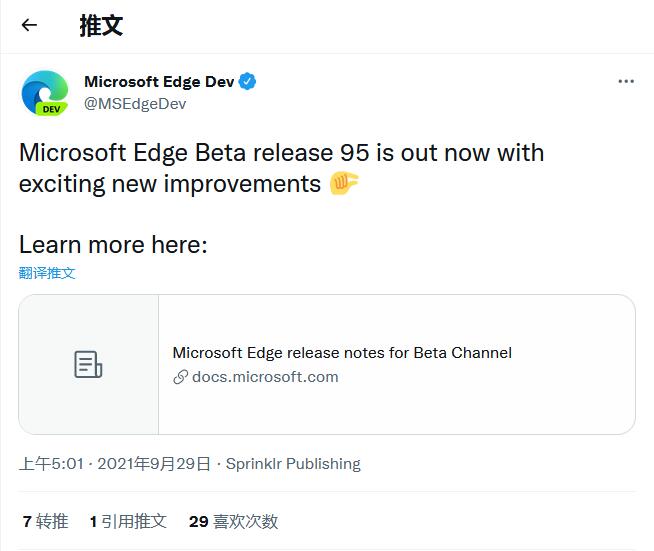Screen dimensions: 654x551
Task: Click the document icon in link card
Action: 89,365
